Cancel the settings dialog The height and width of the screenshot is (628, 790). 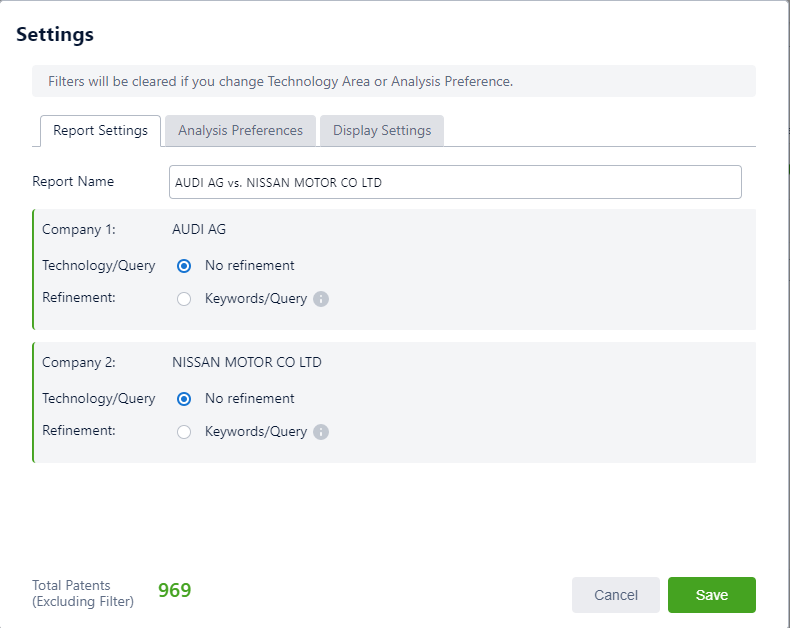pyautogui.click(x=615, y=595)
